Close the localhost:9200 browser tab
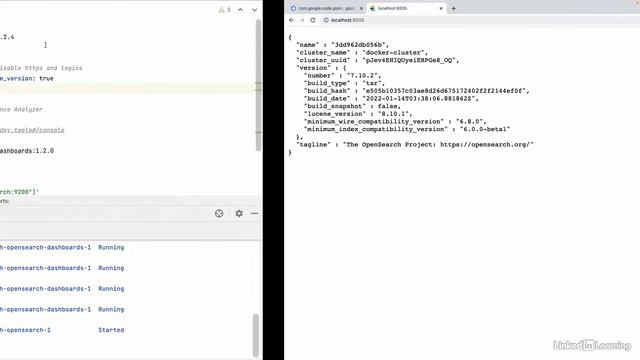Image resolution: width=640 pixels, height=360 pixels. pyautogui.click(x=441, y=8)
